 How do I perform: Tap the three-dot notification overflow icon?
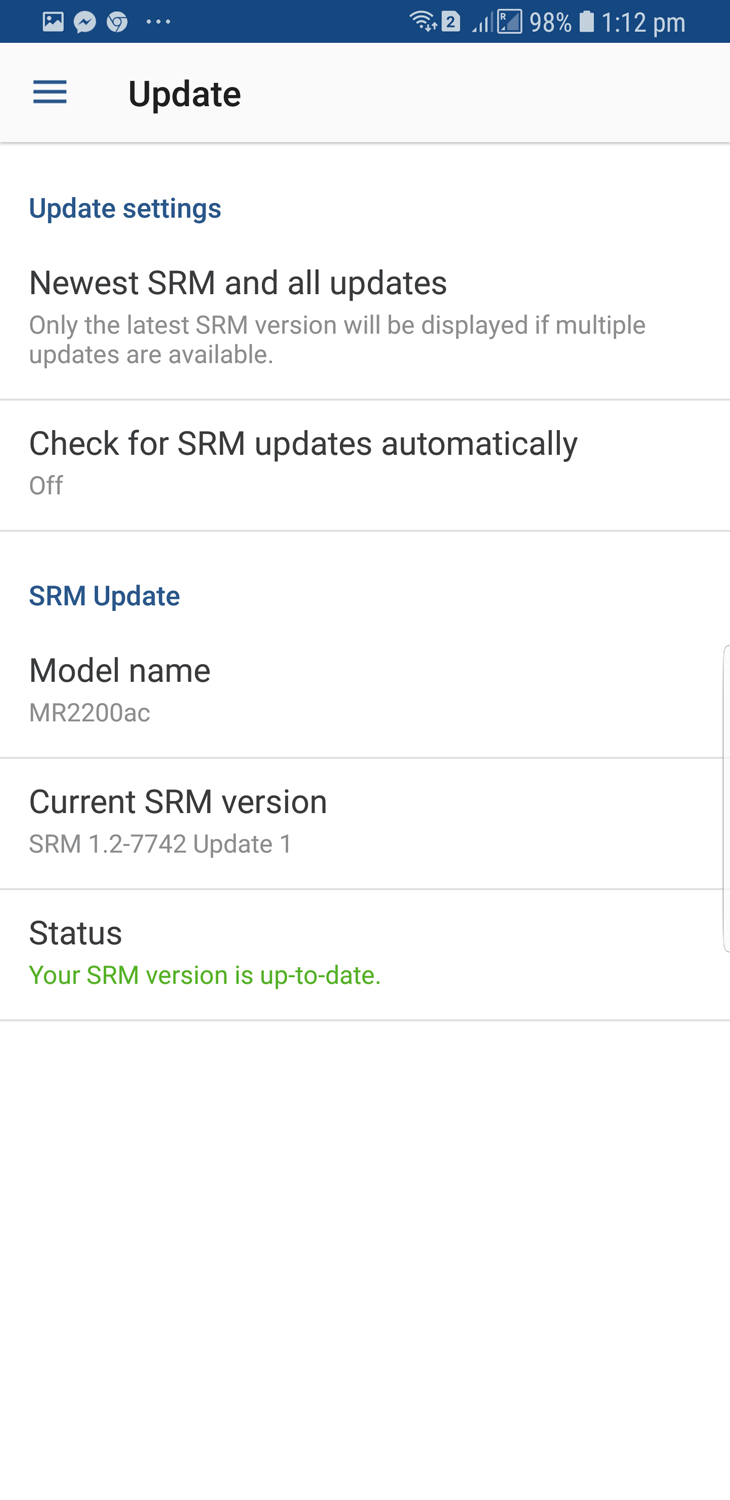coord(158,21)
